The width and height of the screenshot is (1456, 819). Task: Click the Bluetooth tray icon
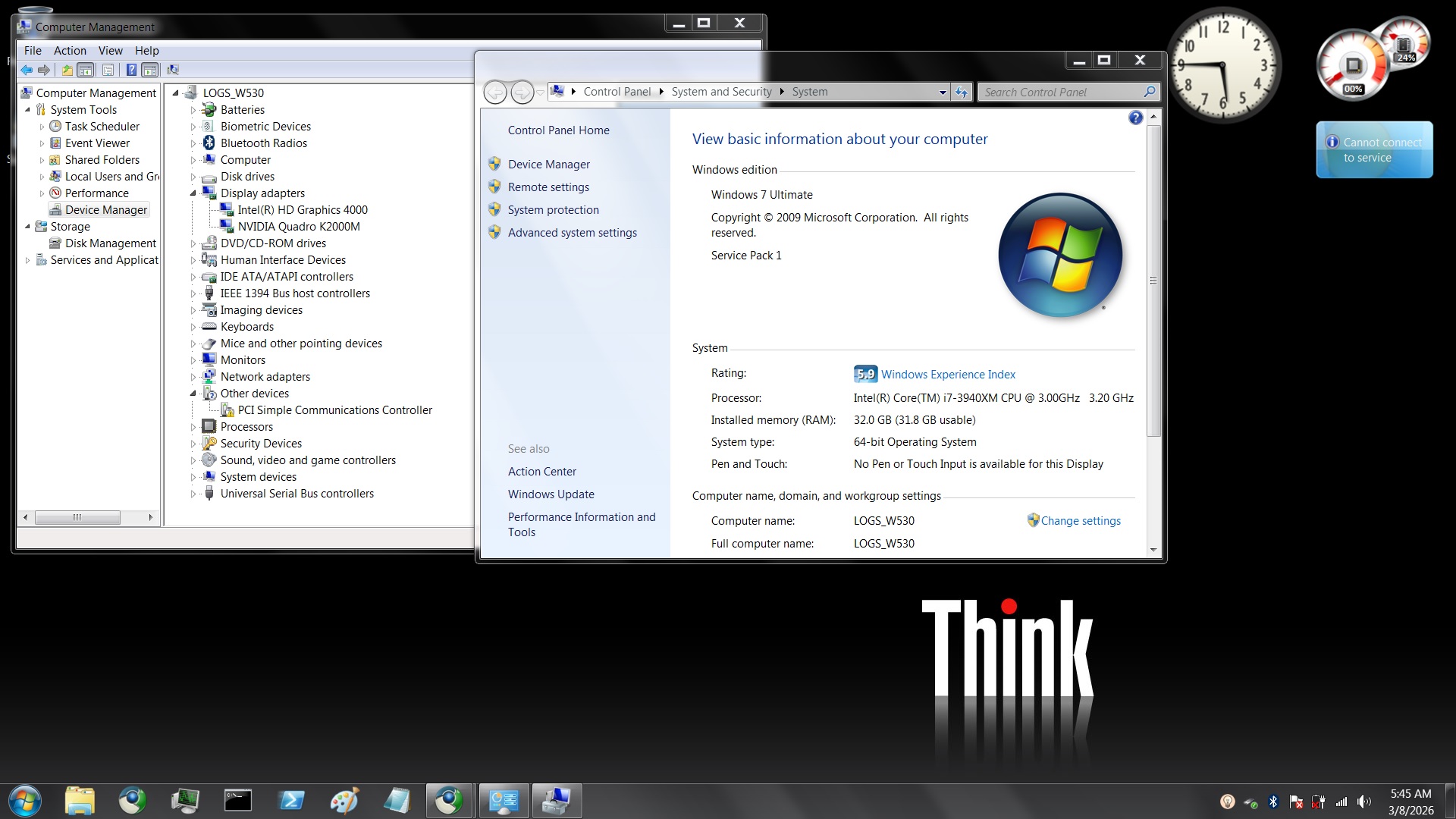[x=1273, y=802]
